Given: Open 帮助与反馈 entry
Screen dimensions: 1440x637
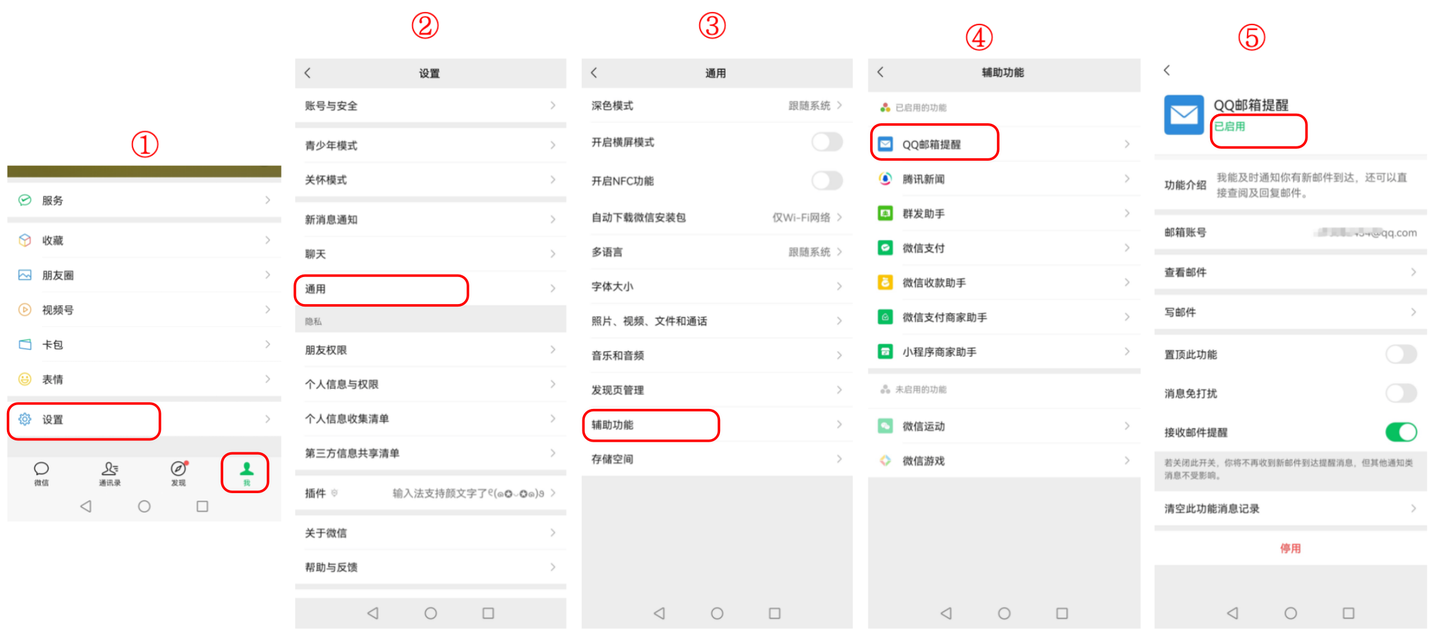Looking at the screenshot, I should coord(430,567).
